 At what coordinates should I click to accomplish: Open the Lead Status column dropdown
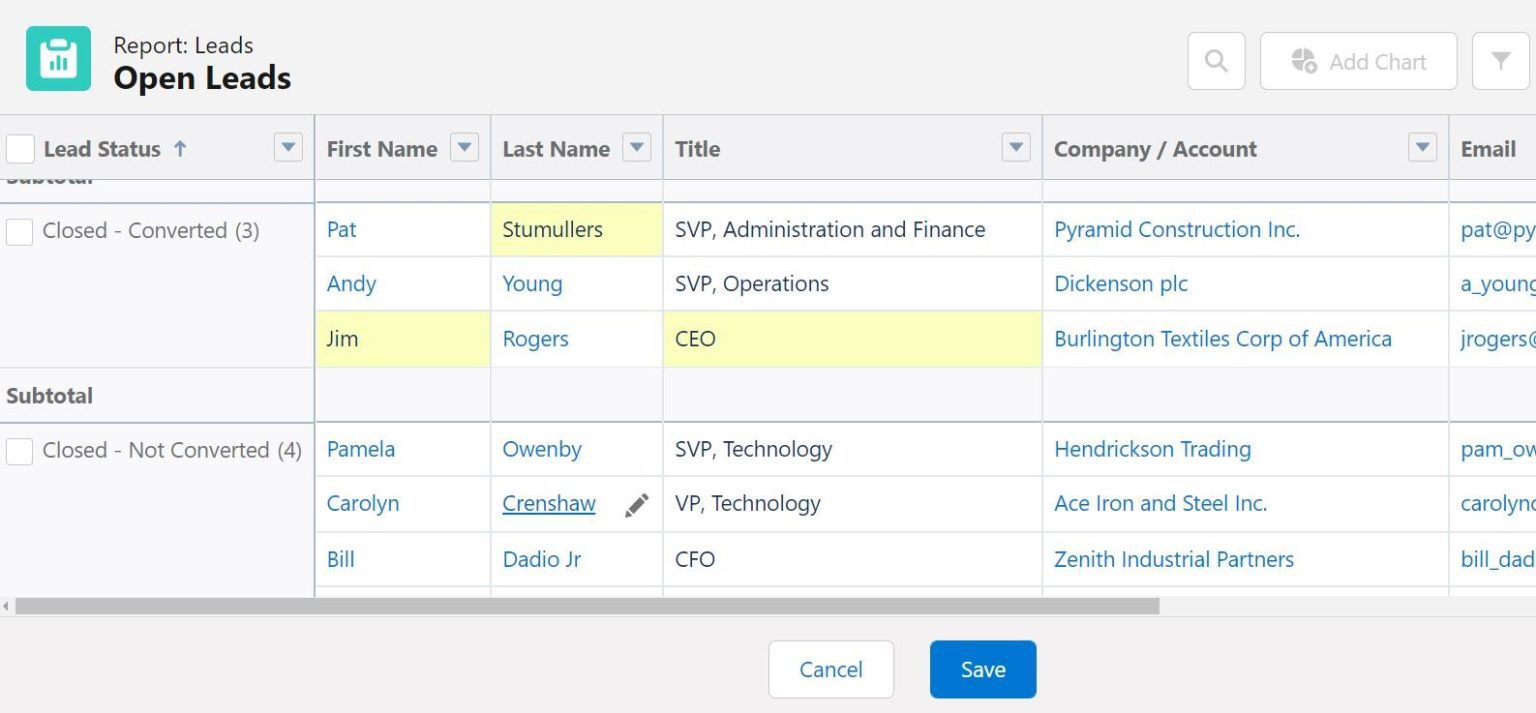click(288, 148)
